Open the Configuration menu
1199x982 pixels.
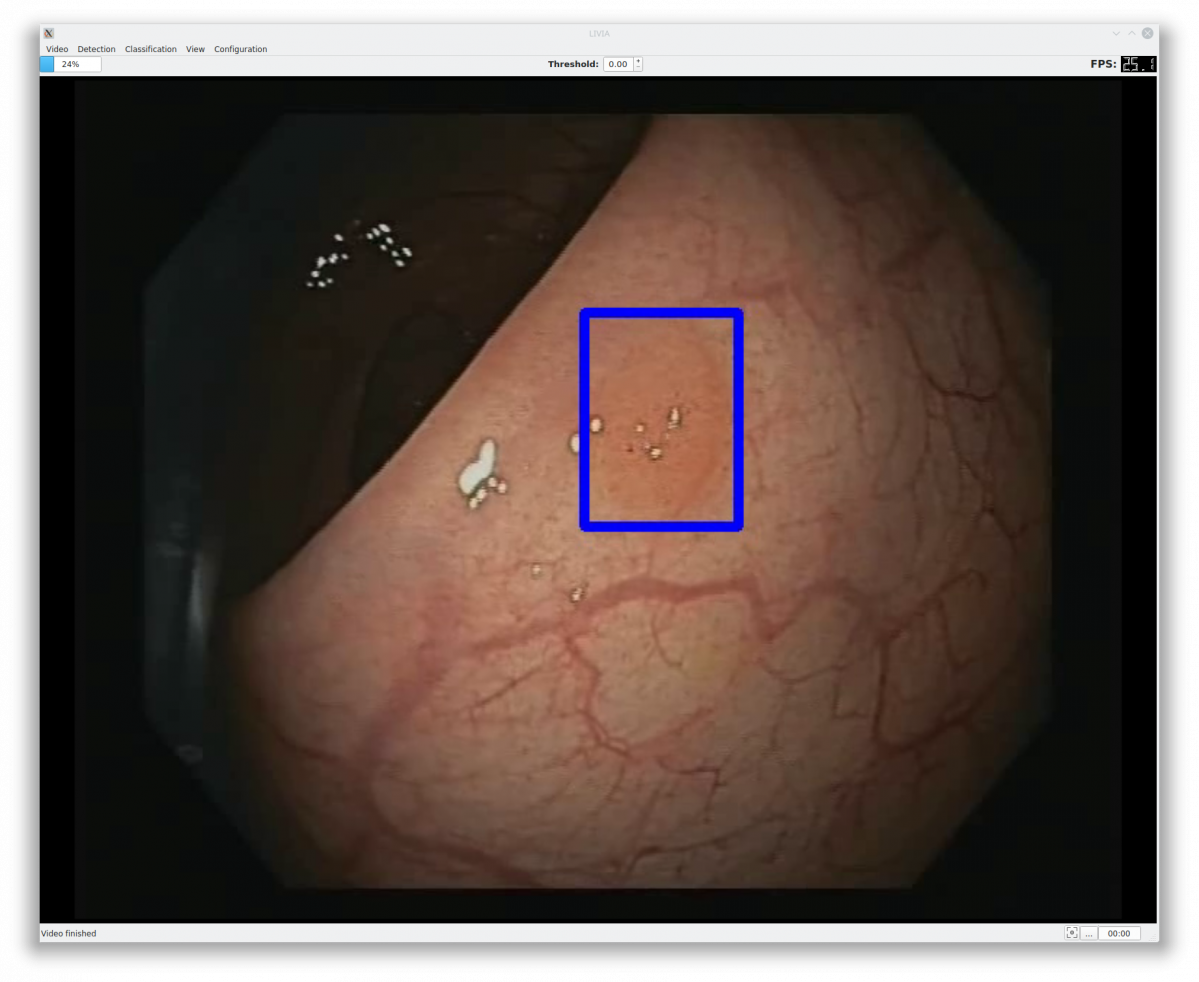pyautogui.click(x=240, y=49)
